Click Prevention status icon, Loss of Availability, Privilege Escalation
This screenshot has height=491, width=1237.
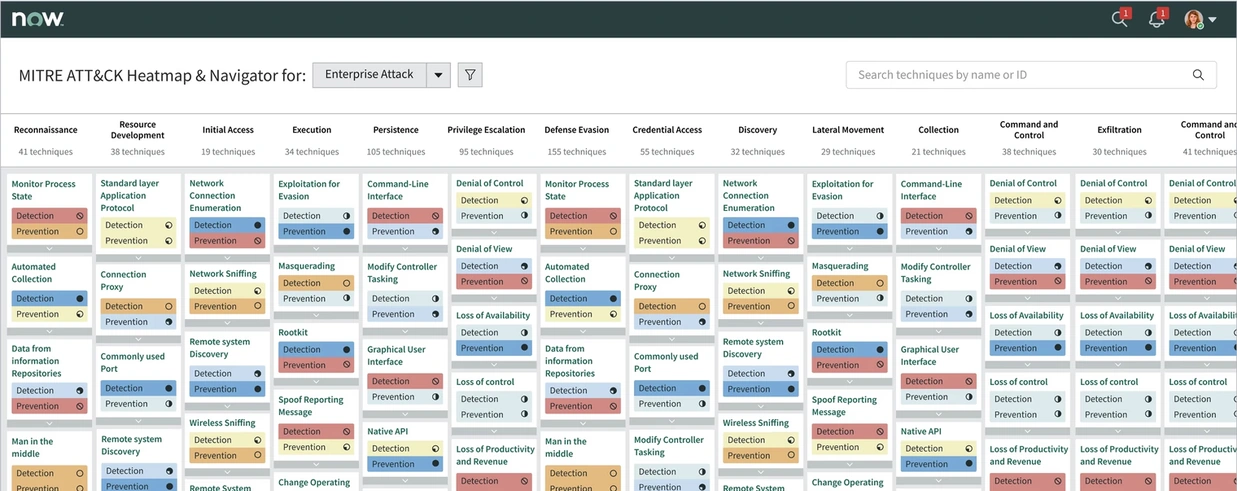pos(524,348)
